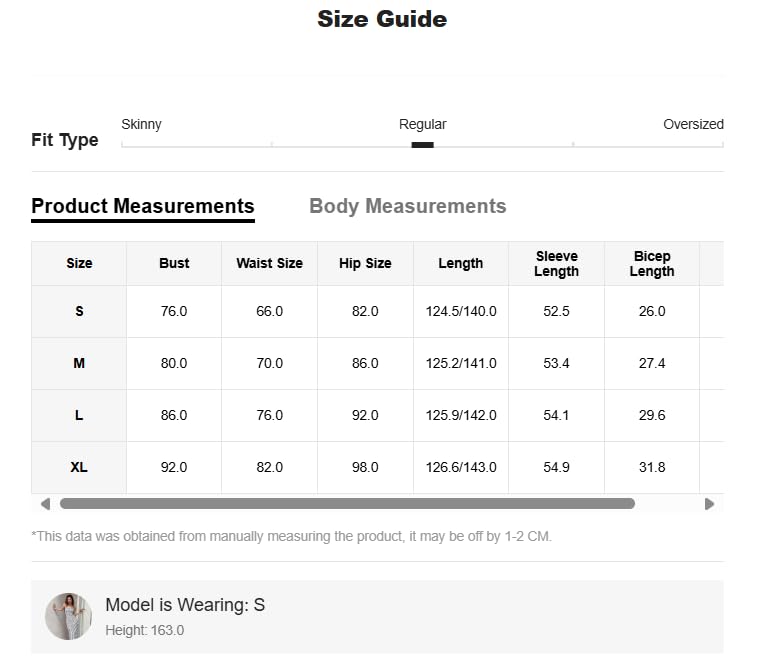Click the right scroll arrow under the table
Image resolution: width=762 pixels, height=669 pixels.
click(709, 504)
